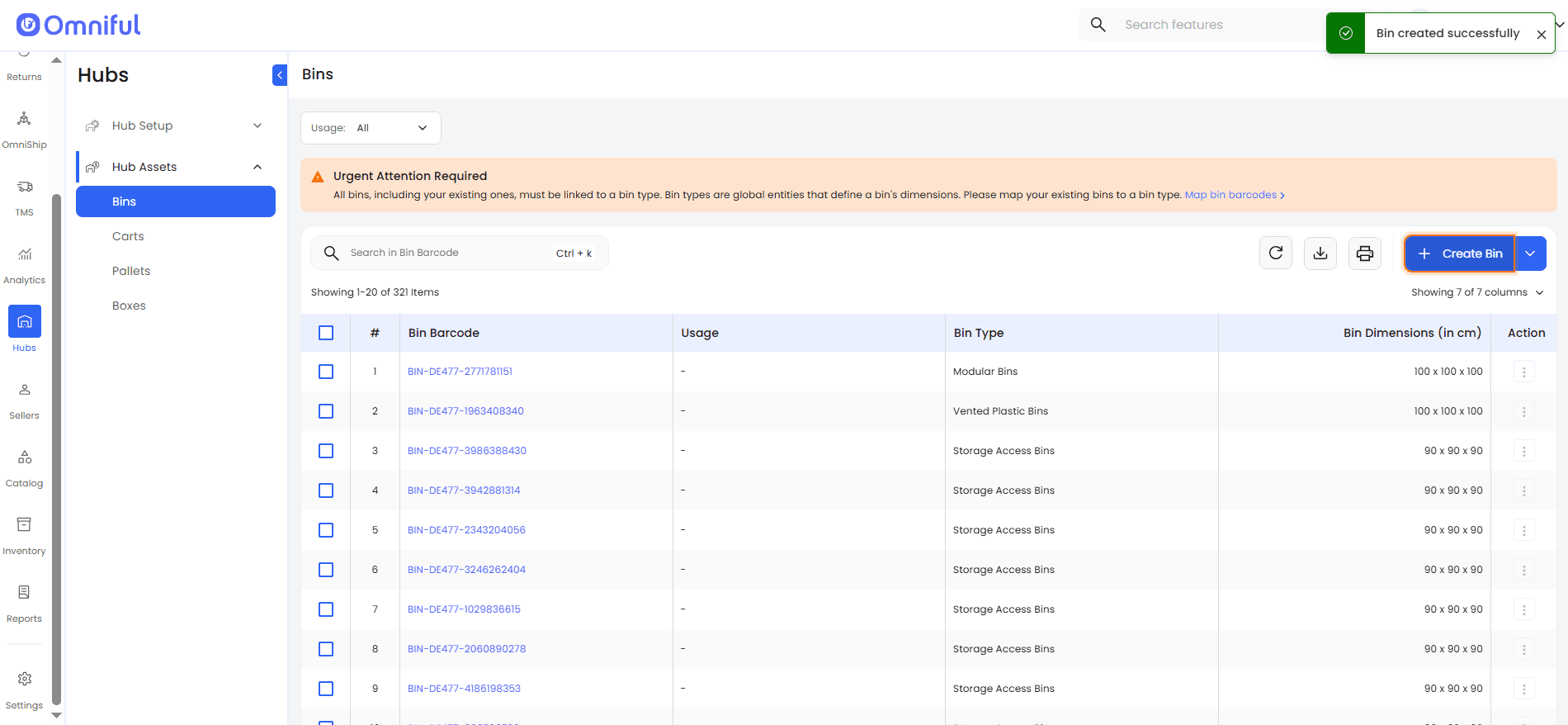Expand the Hub Setup menu group
The width and height of the screenshot is (1568, 725).
click(175, 126)
